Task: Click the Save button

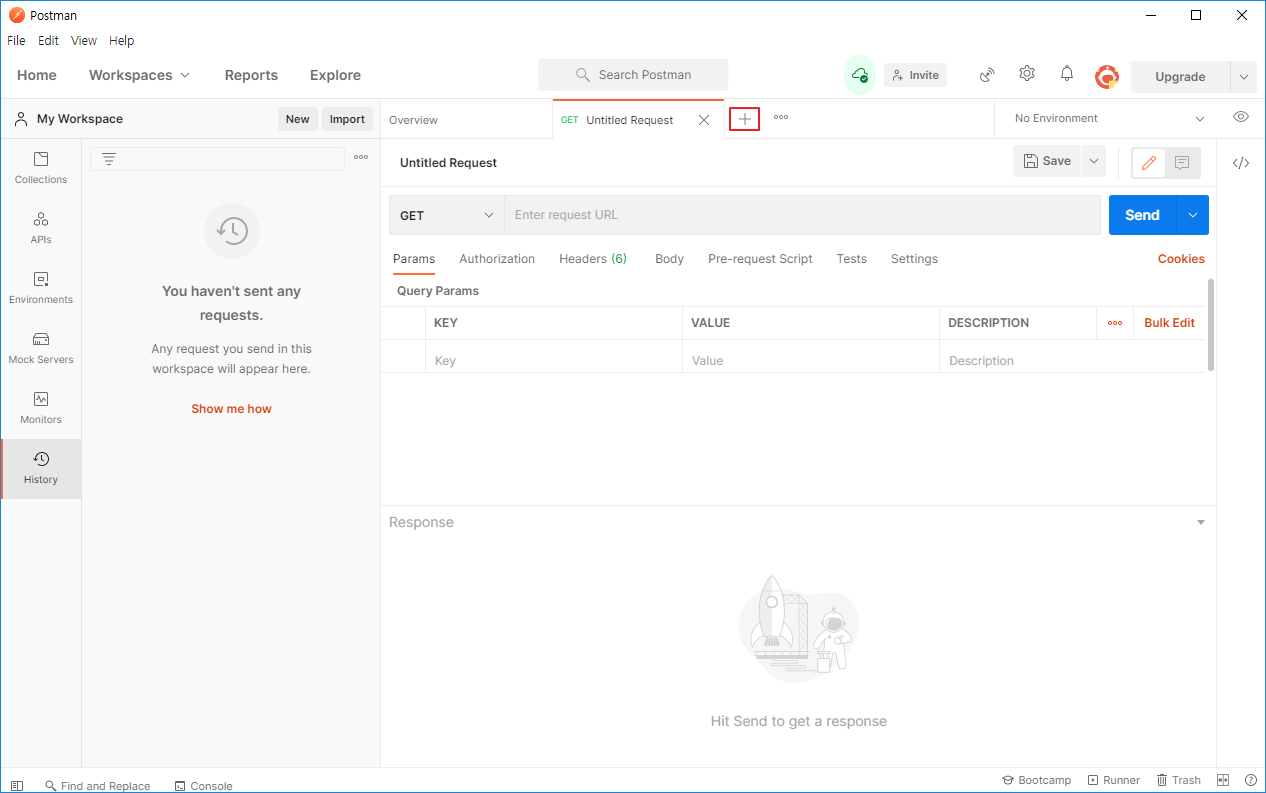Action: pos(1047,161)
